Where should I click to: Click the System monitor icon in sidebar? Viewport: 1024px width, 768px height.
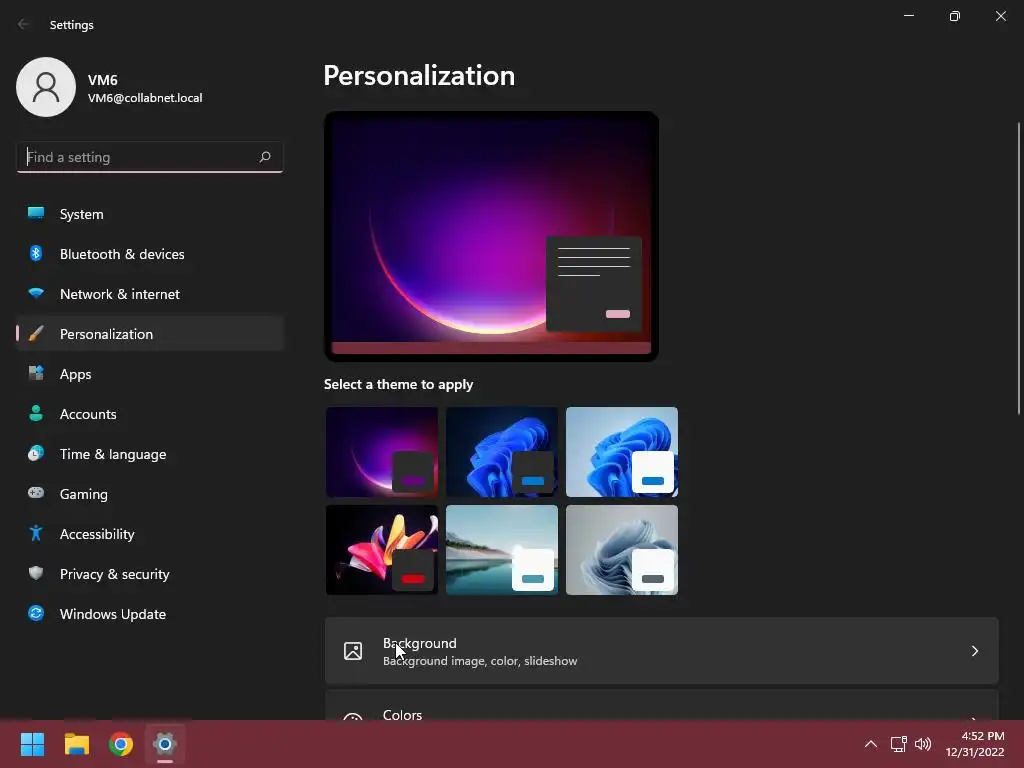point(36,213)
